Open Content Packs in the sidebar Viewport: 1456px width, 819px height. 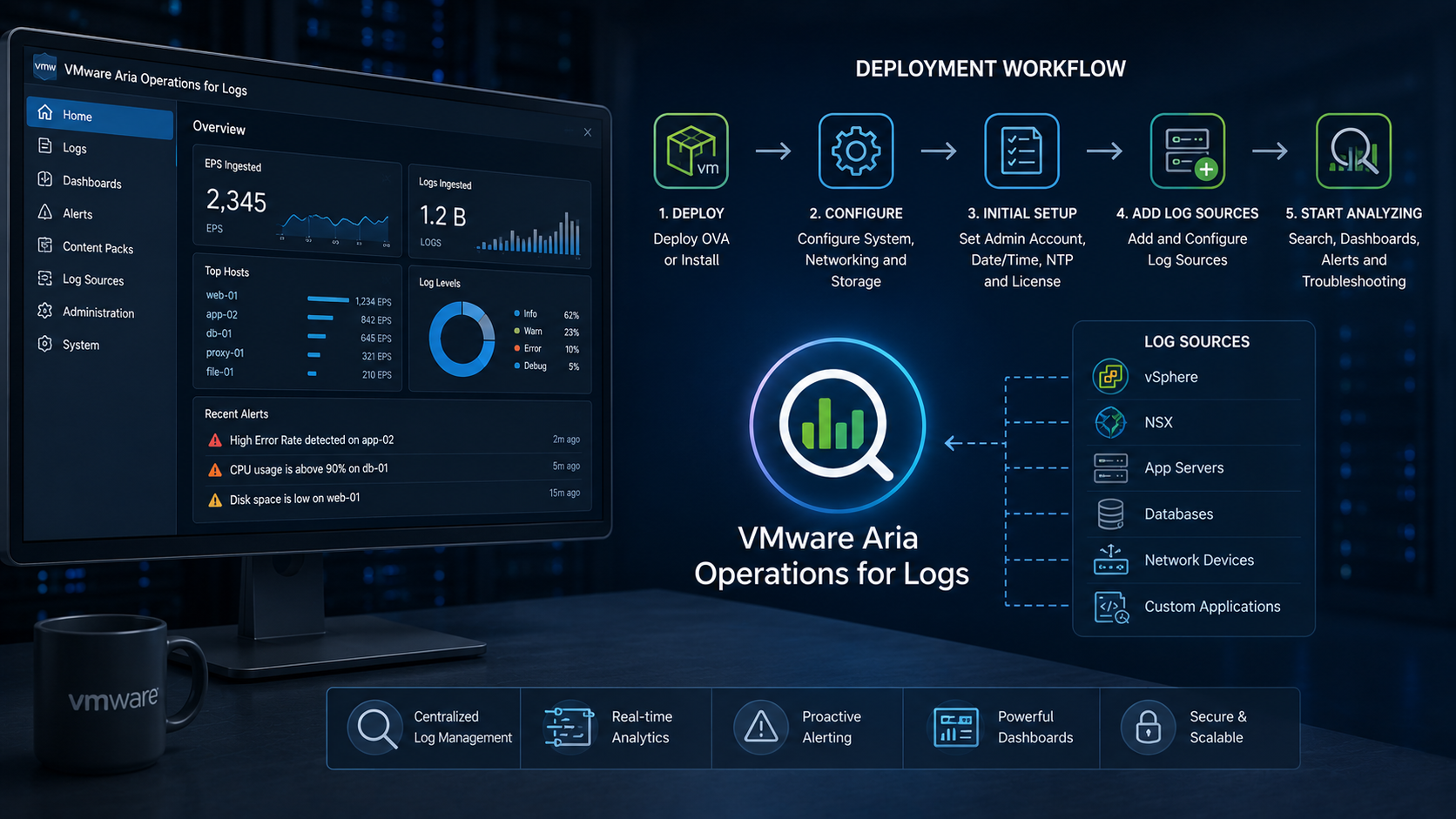(x=100, y=247)
